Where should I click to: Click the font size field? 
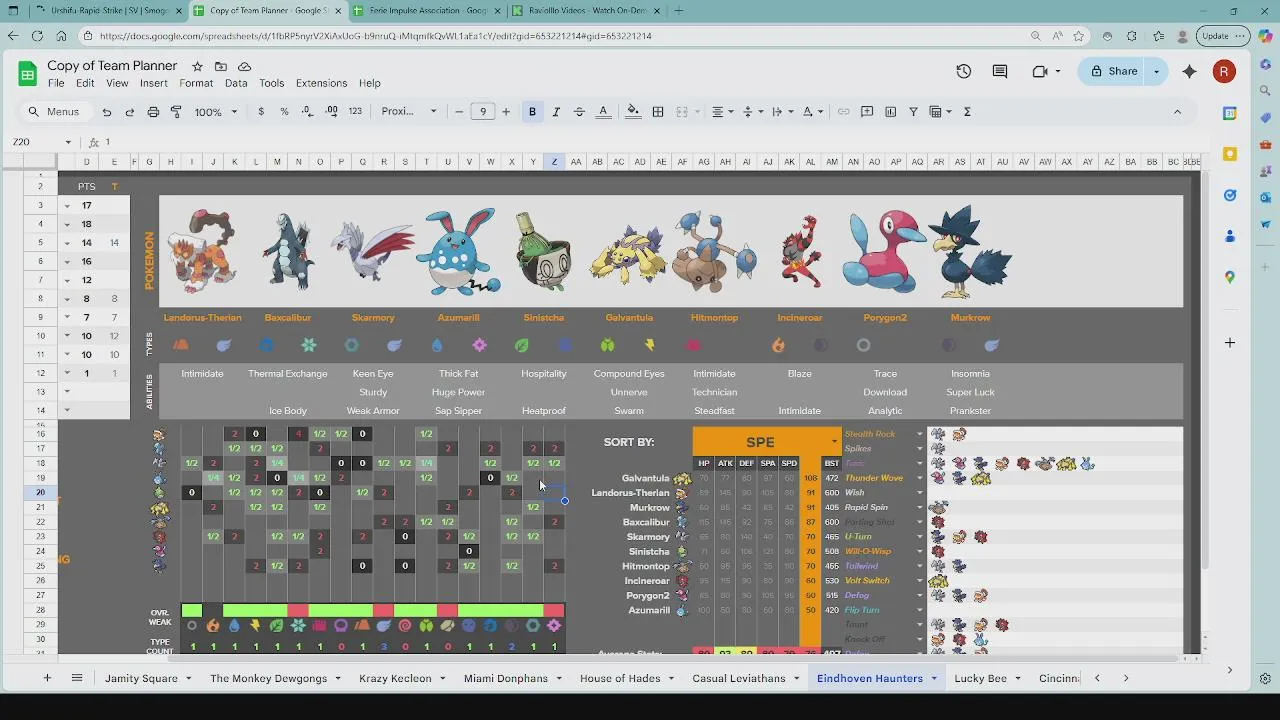coord(483,112)
